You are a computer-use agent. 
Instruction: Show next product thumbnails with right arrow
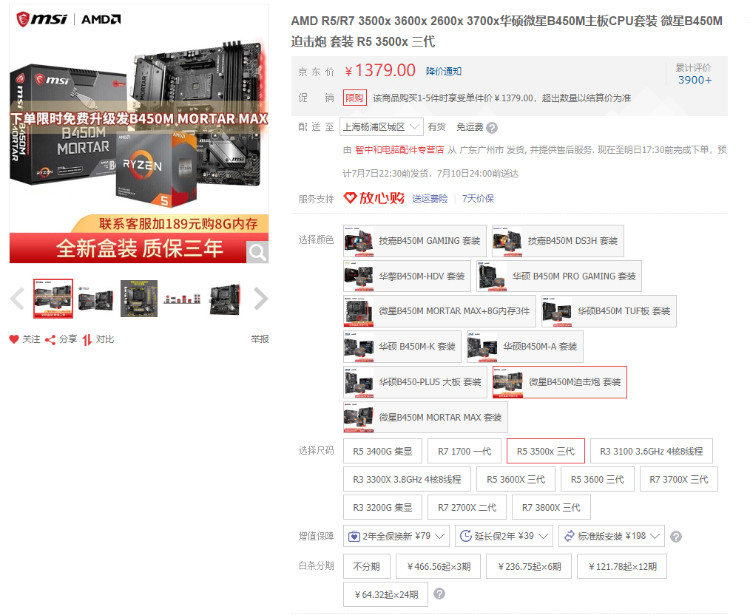click(261, 299)
